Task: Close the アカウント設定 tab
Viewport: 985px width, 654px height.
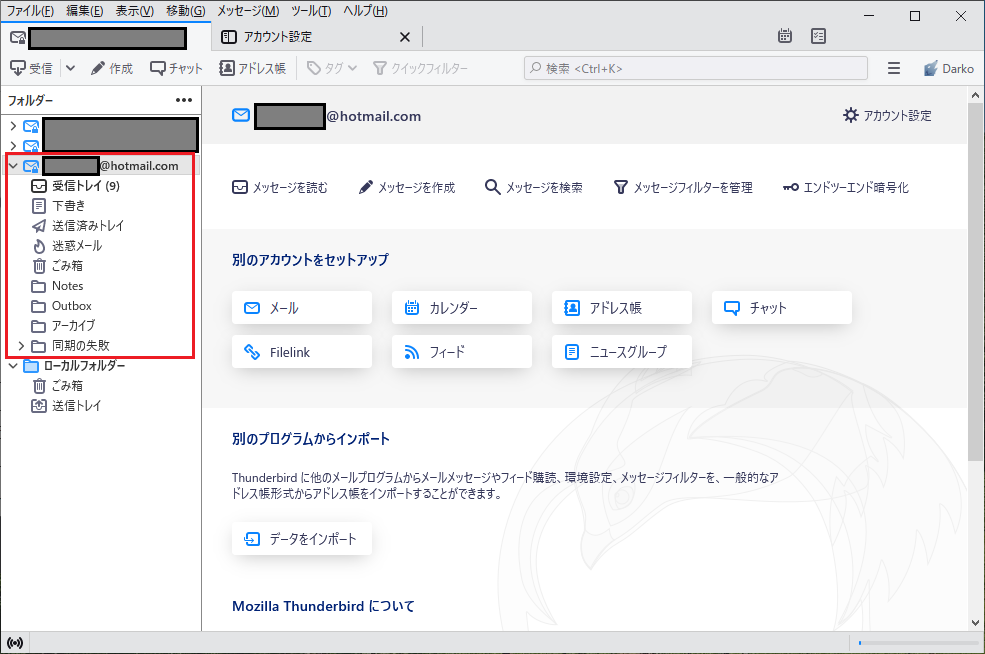Action: [x=405, y=37]
